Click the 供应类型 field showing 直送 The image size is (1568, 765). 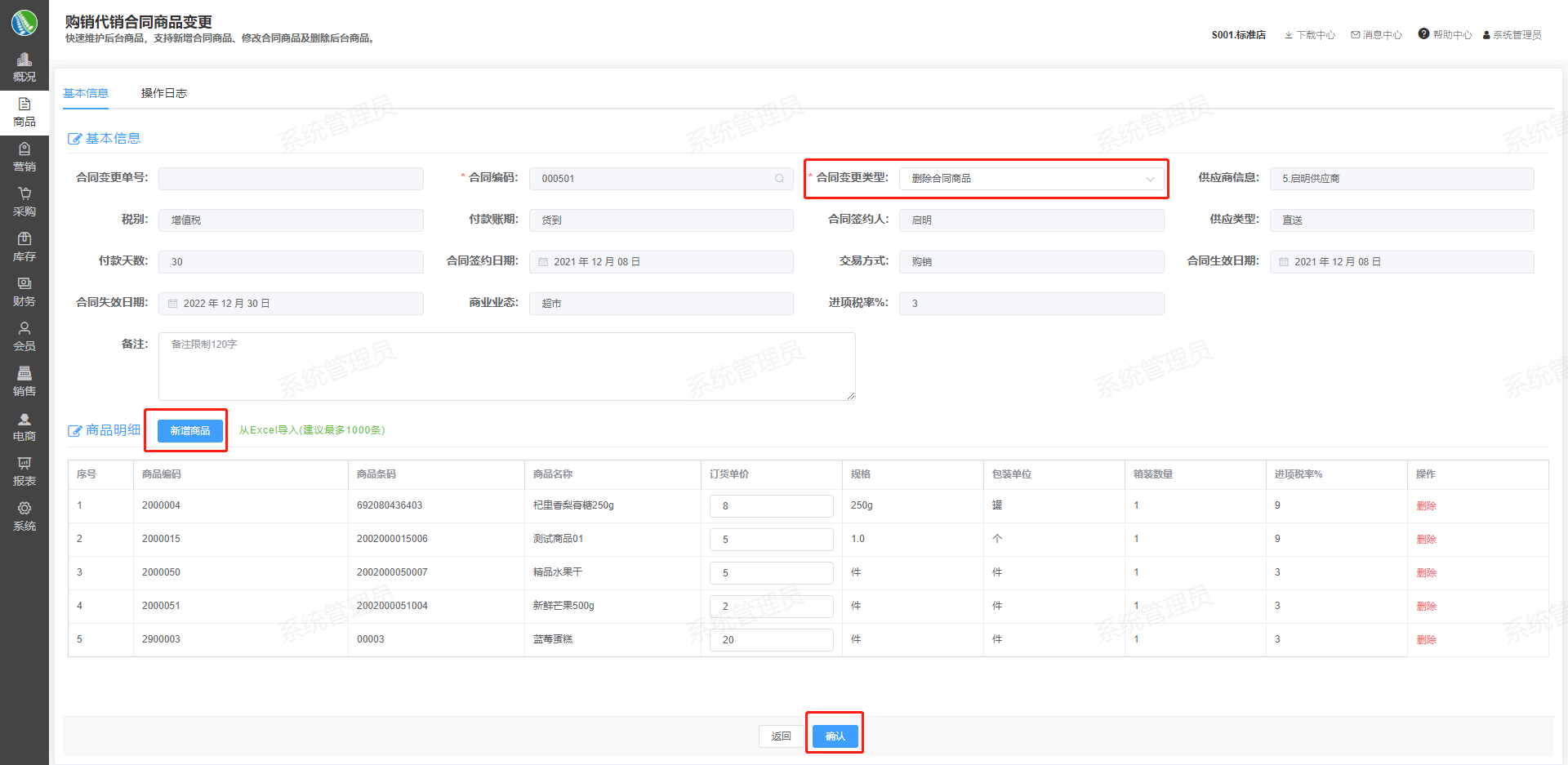(x=1402, y=220)
